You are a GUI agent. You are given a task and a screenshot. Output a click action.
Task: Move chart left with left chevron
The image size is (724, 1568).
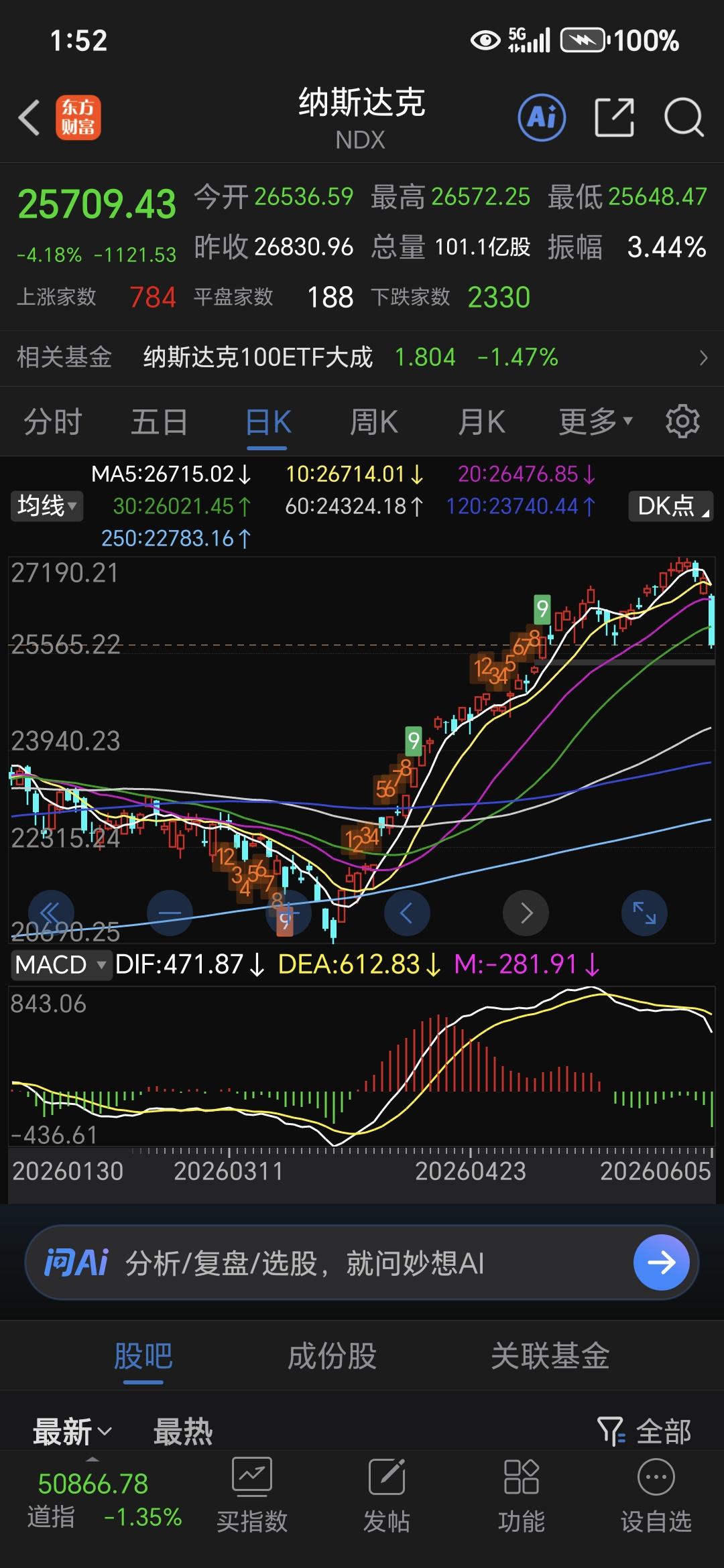point(407,913)
